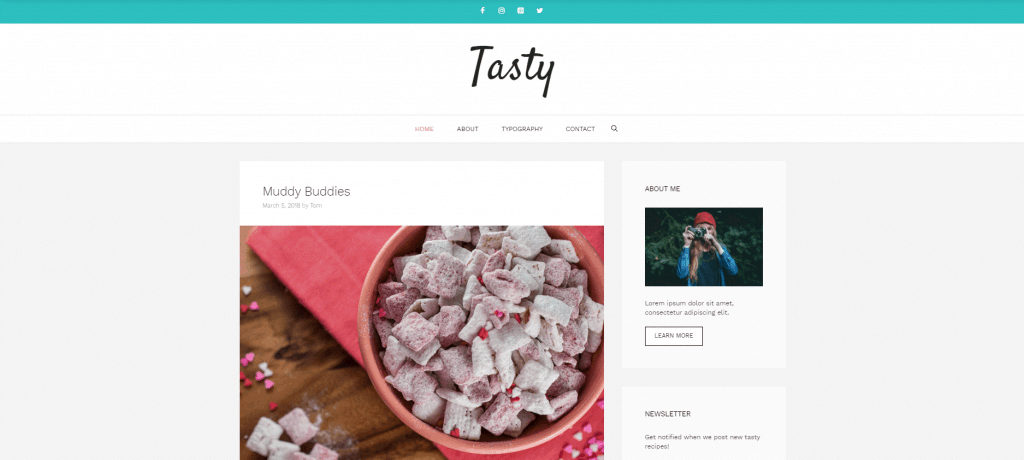Open the About menu item
This screenshot has height=460, width=1024.
468,129
